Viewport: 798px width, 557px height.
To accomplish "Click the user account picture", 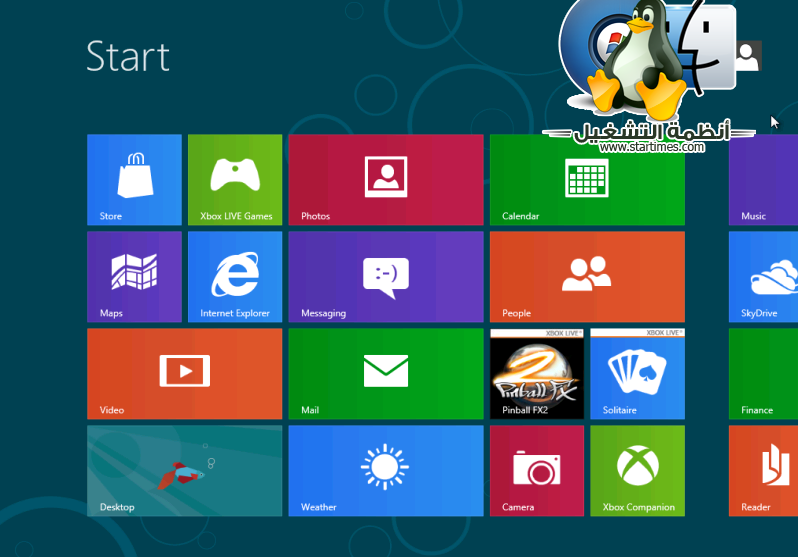I will tap(748, 56).
